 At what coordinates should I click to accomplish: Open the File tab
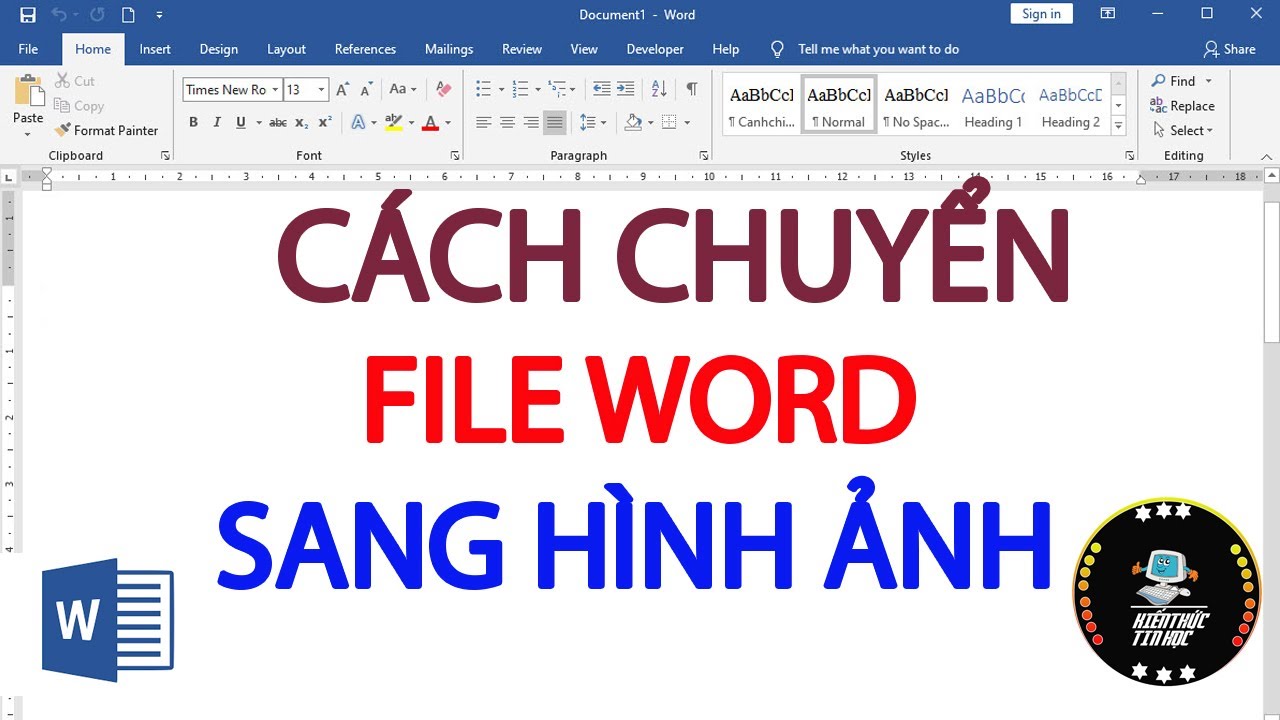(28, 49)
